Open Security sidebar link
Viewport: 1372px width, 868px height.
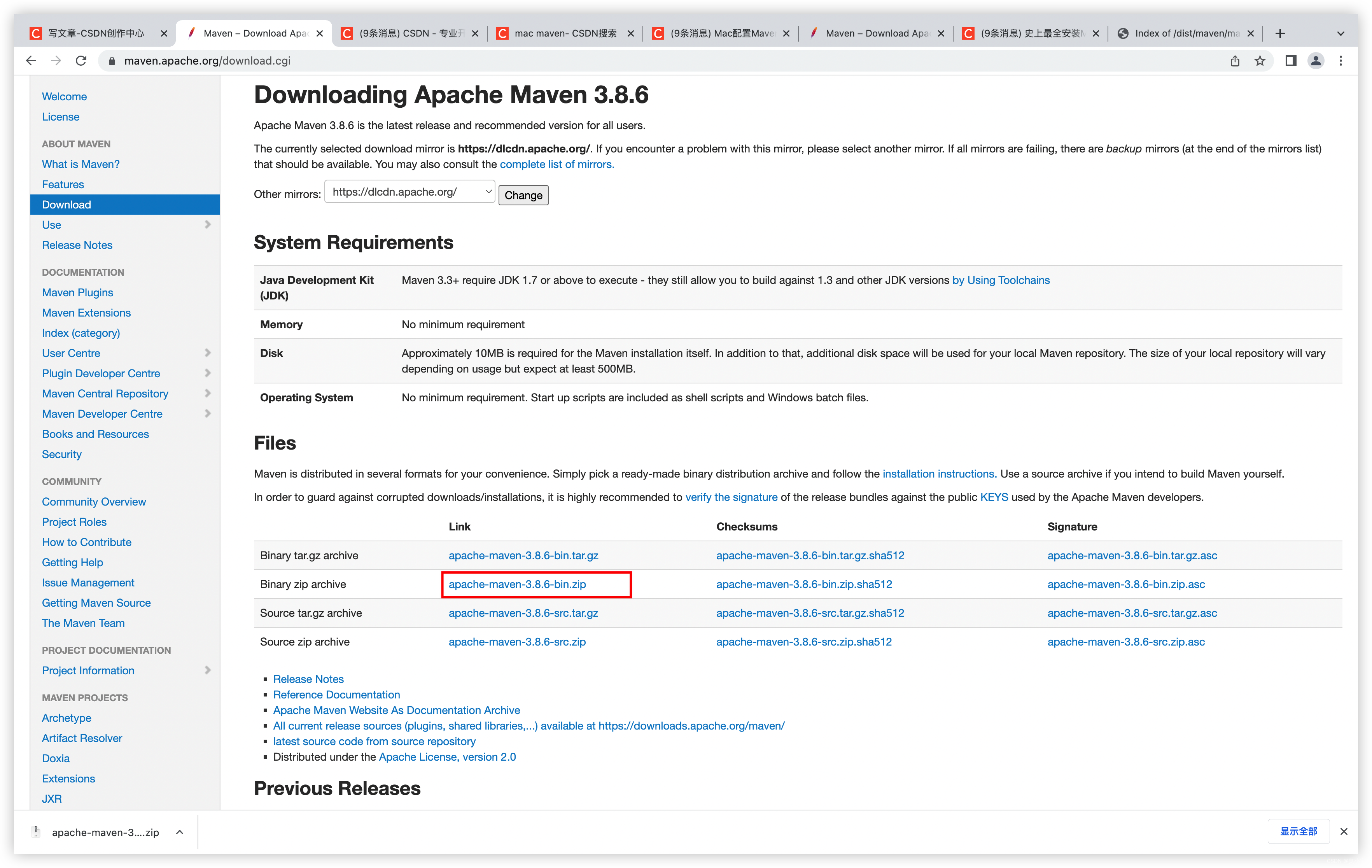click(x=61, y=454)
